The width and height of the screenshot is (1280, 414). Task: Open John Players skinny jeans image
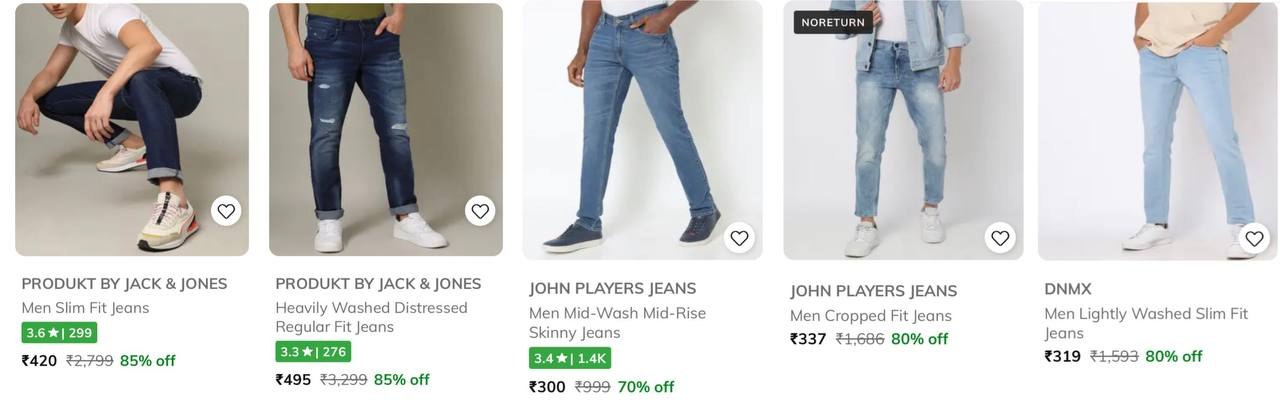(x=641, y=120)
